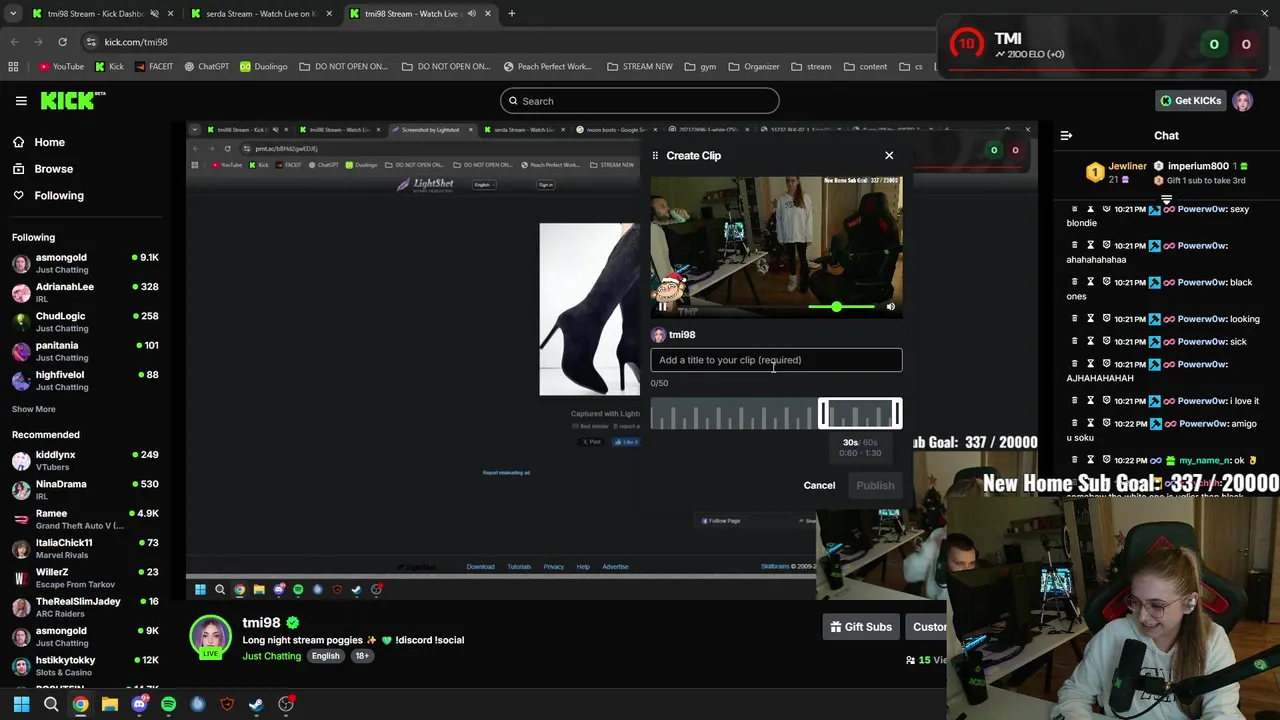This screenshot has width=1280, height=720.
Task: Open the ChatGPT bookmark
Action: (206, 67)
